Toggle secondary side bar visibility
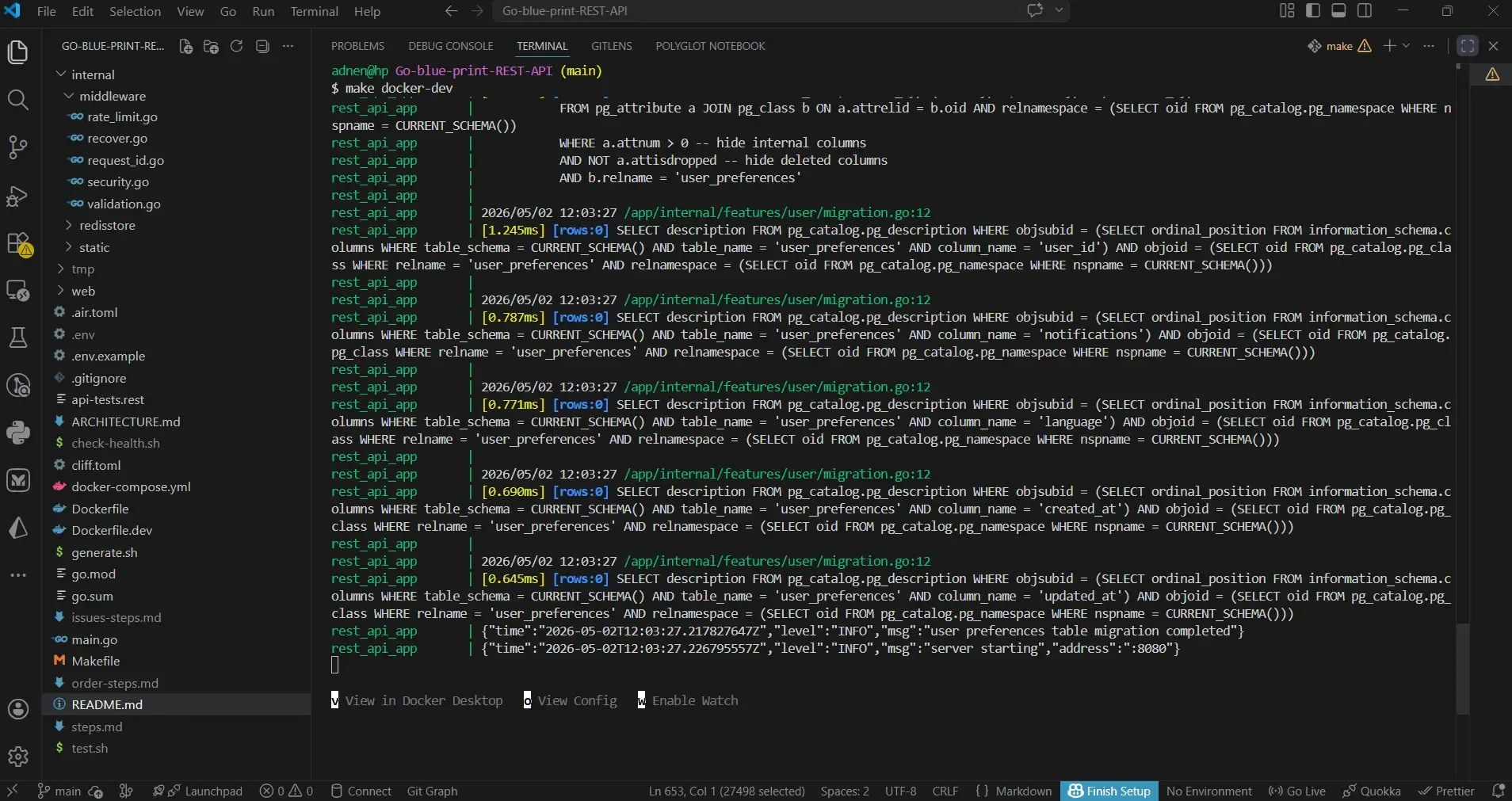 pos(1365,11)
